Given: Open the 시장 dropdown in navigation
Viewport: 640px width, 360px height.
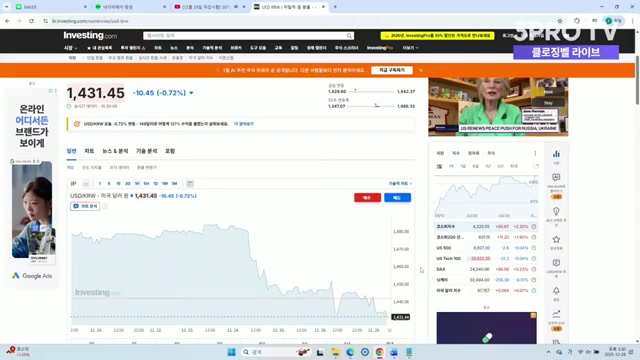Looking at the screenshot, I should click(70, 48).
